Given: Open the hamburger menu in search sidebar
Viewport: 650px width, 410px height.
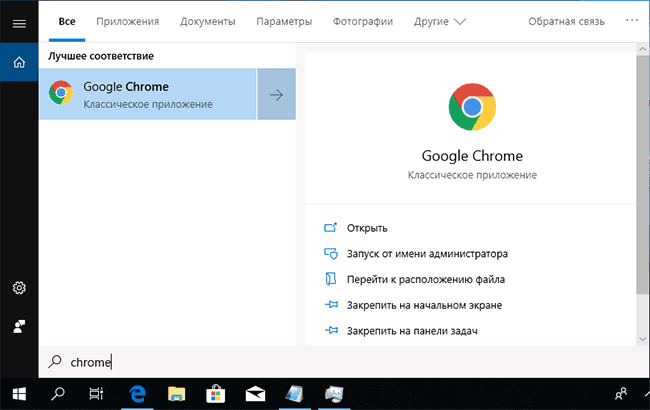Looking at the screenshot, I should [19, 24].
